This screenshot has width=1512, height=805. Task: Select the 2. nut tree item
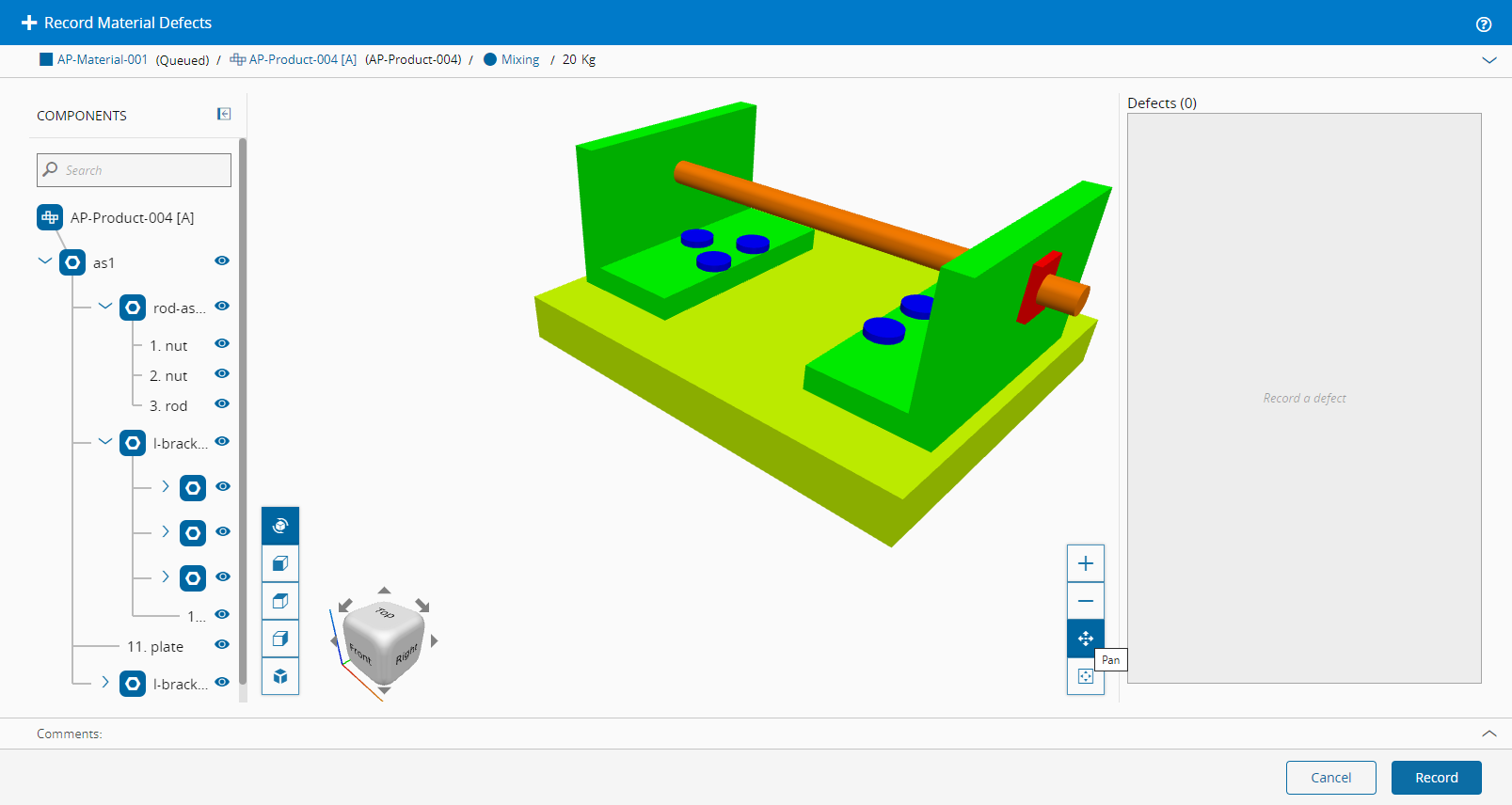[x=168, y=376]
